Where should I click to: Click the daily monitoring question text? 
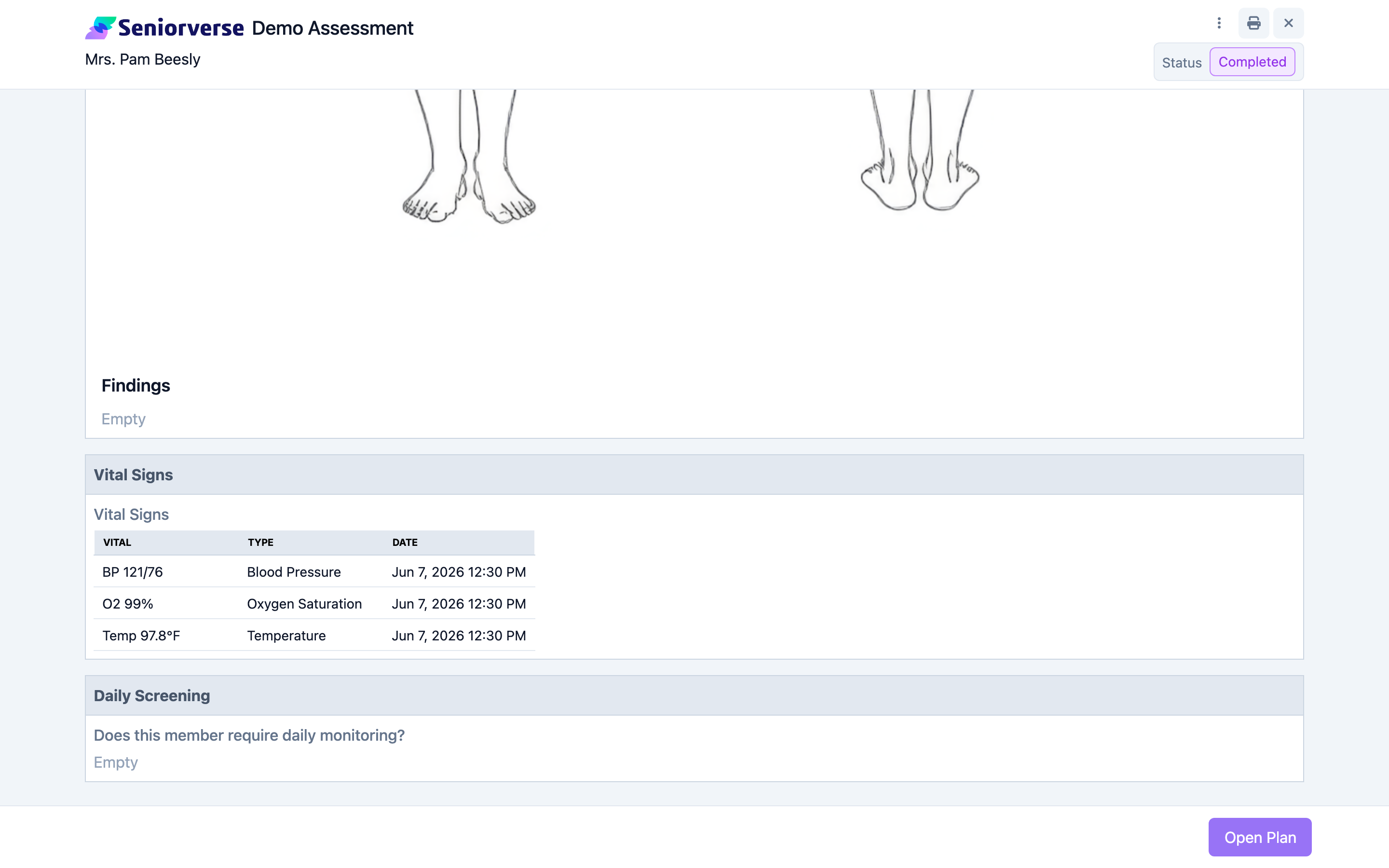[x=249, y=735]
